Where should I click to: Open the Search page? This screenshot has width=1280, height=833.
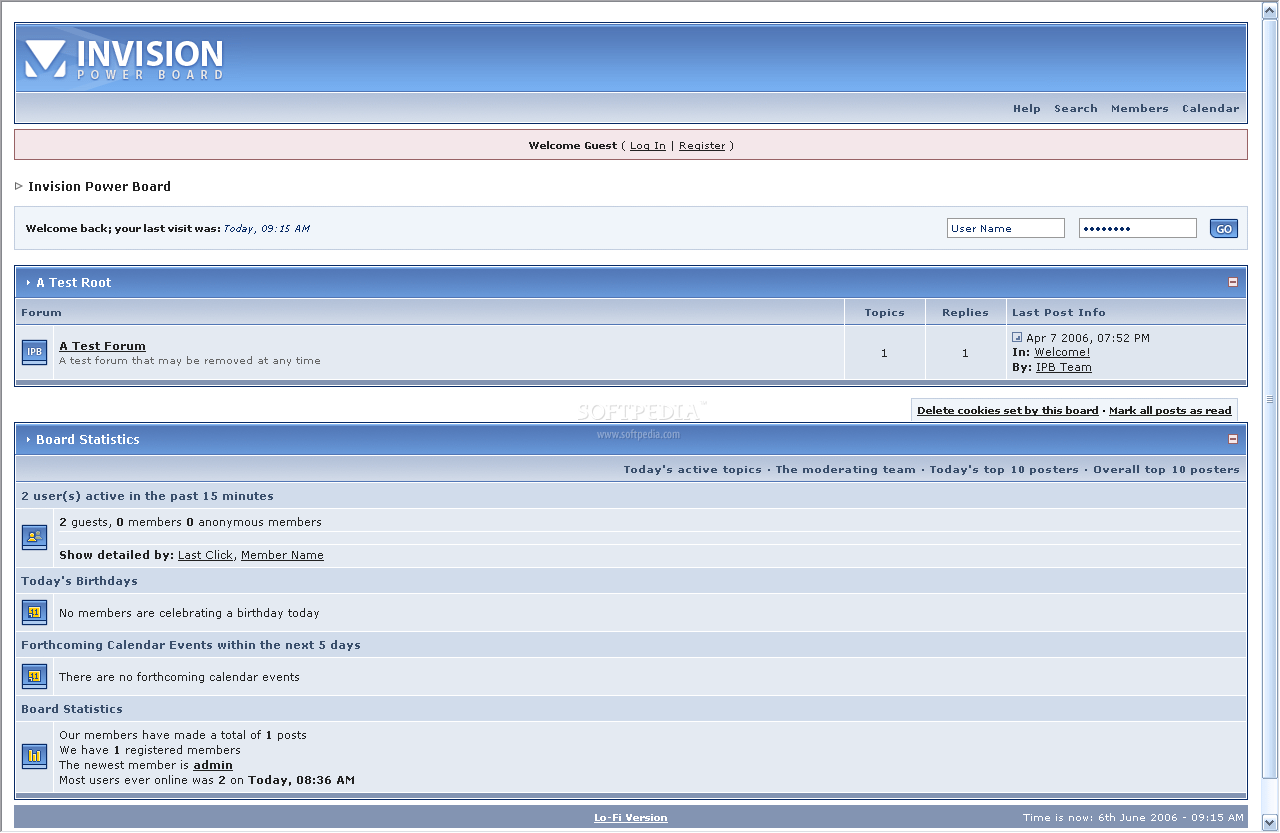pyautogui.click(x=1076, y=108)
